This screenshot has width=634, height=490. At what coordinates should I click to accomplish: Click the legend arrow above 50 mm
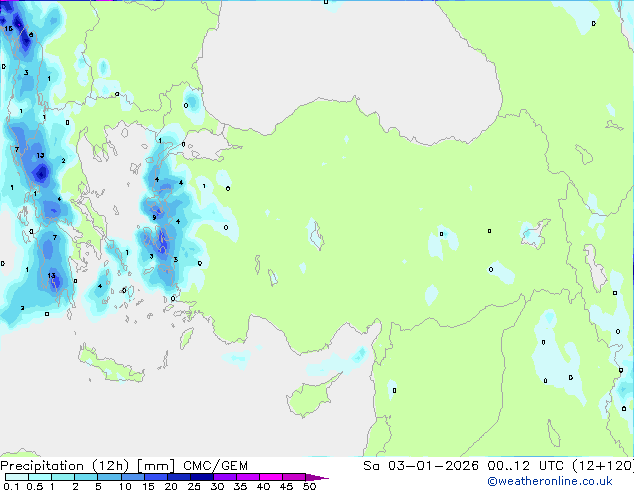(317, 477)
